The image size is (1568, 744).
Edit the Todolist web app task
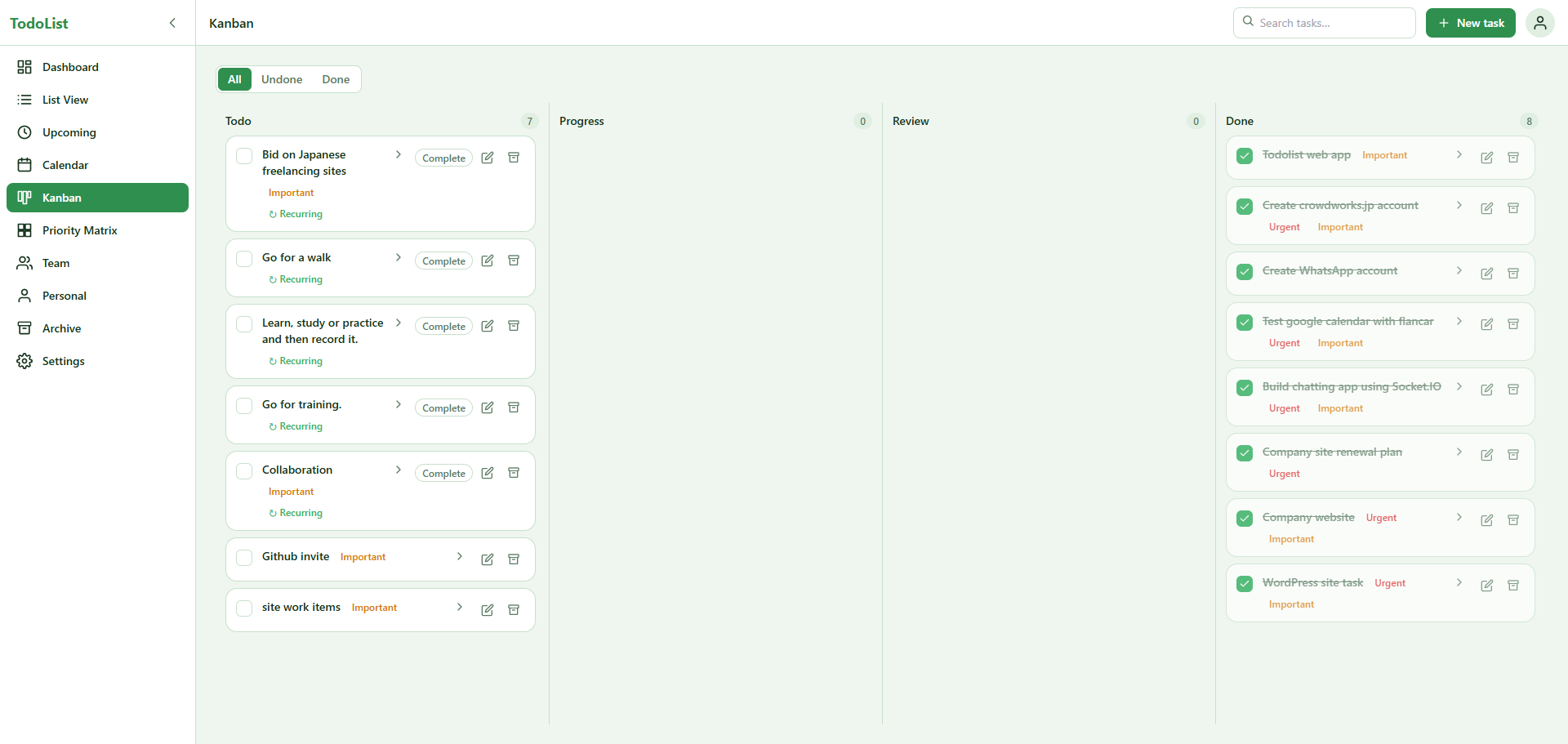click(x=1487, y=158)
